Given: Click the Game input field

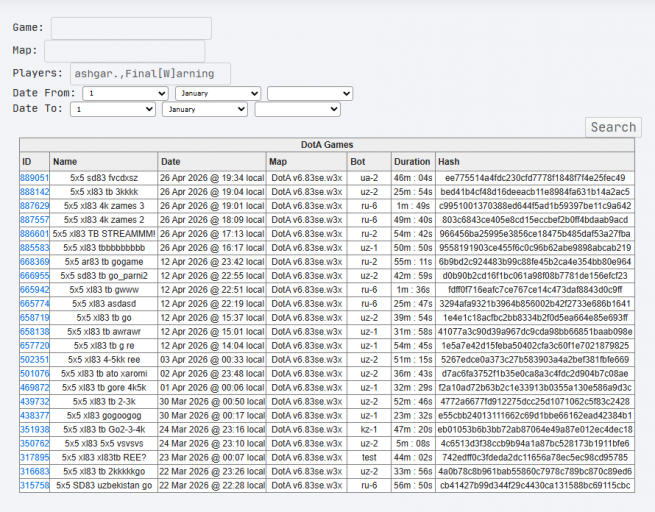Looking at the screenshot, I should click(x=131, y=28).
